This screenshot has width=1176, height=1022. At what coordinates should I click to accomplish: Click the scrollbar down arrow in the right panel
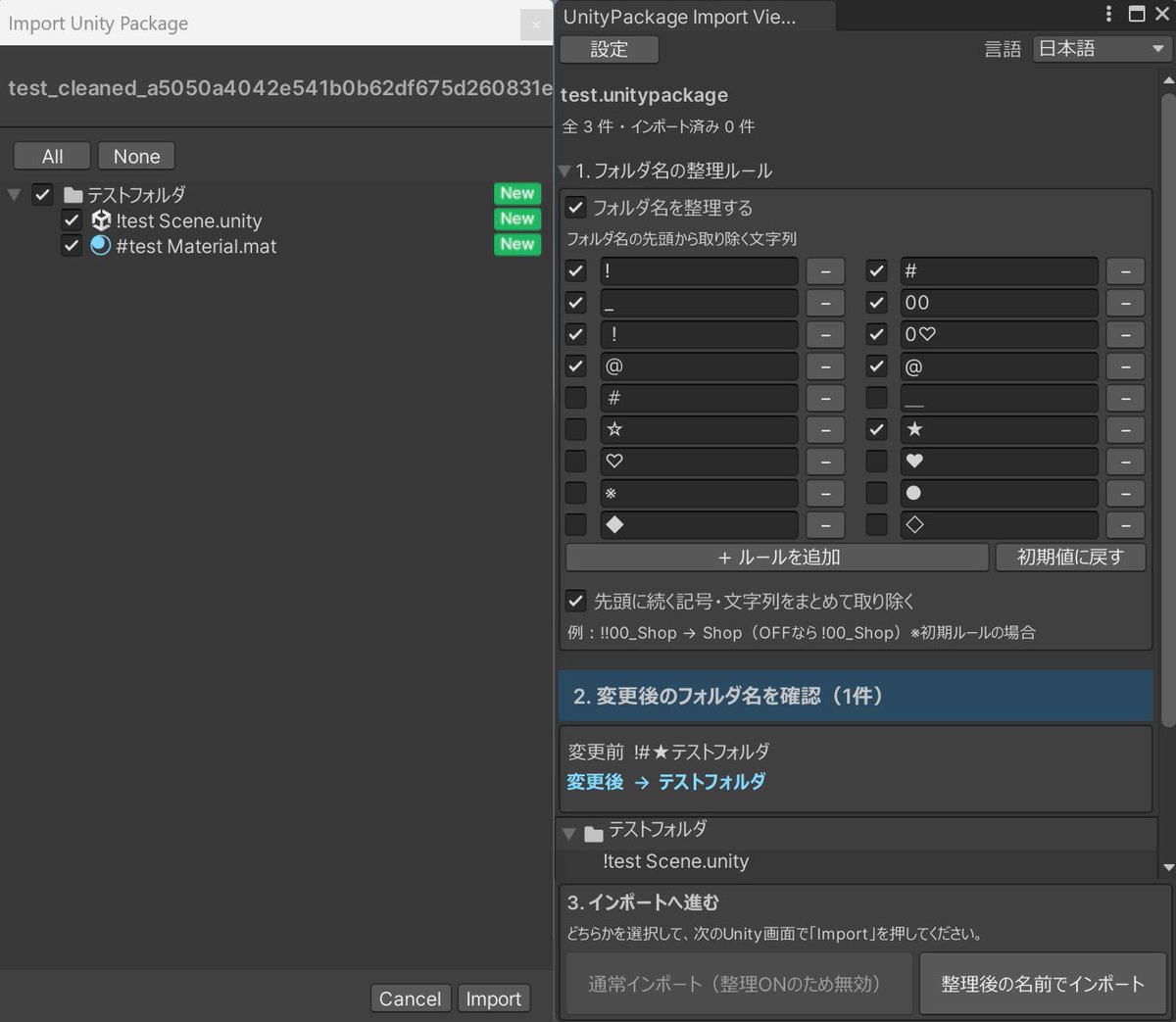click(1168, 868)
